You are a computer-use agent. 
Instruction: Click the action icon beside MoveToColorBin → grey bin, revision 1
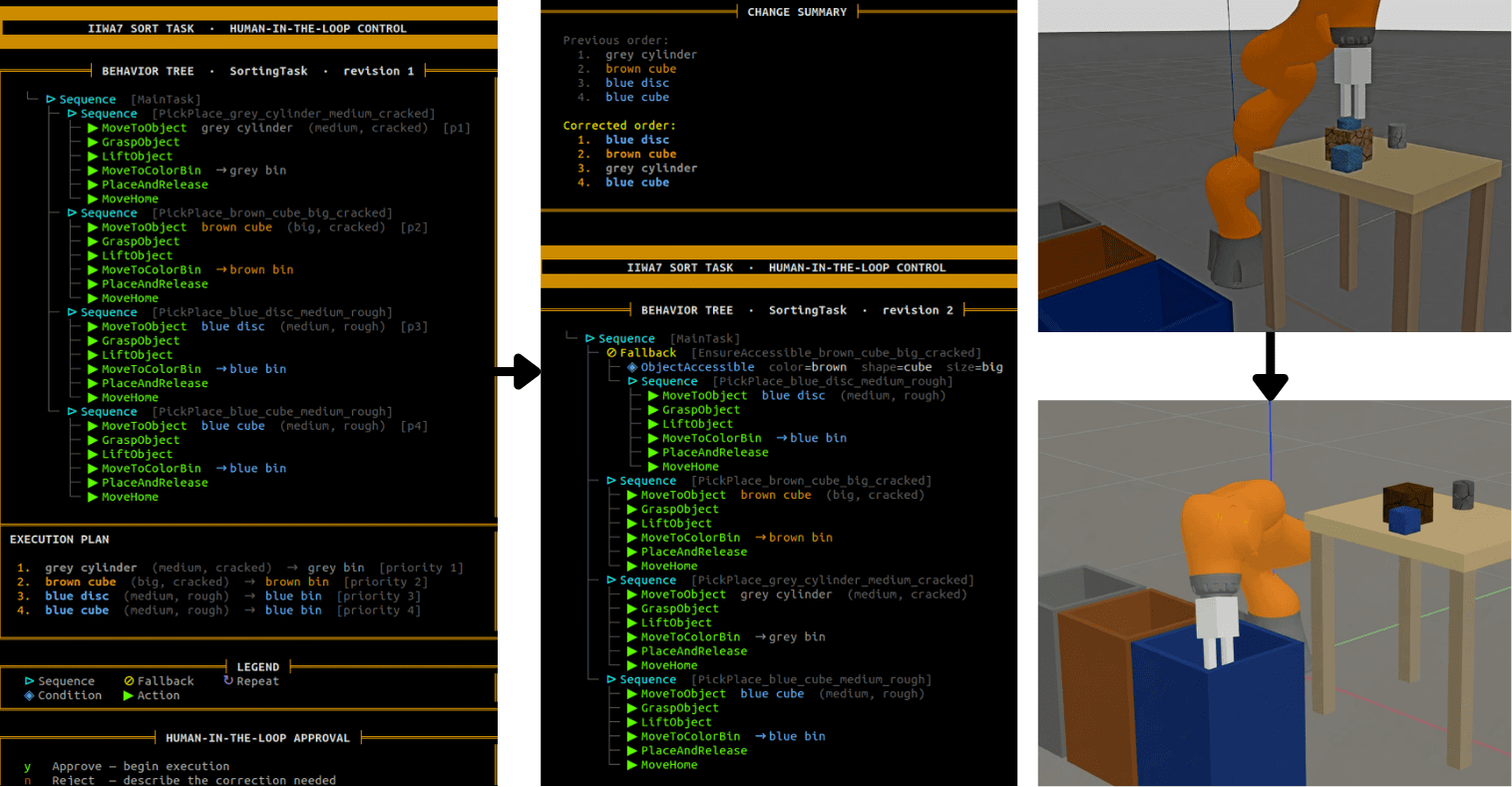click(x=93, y=171)
